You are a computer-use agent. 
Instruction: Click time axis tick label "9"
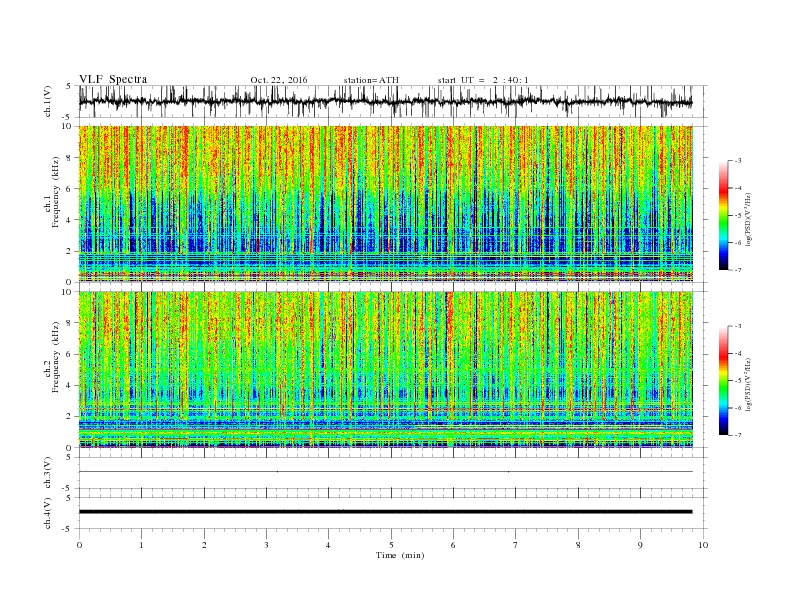pyautogui.click(x=640, y=545)
